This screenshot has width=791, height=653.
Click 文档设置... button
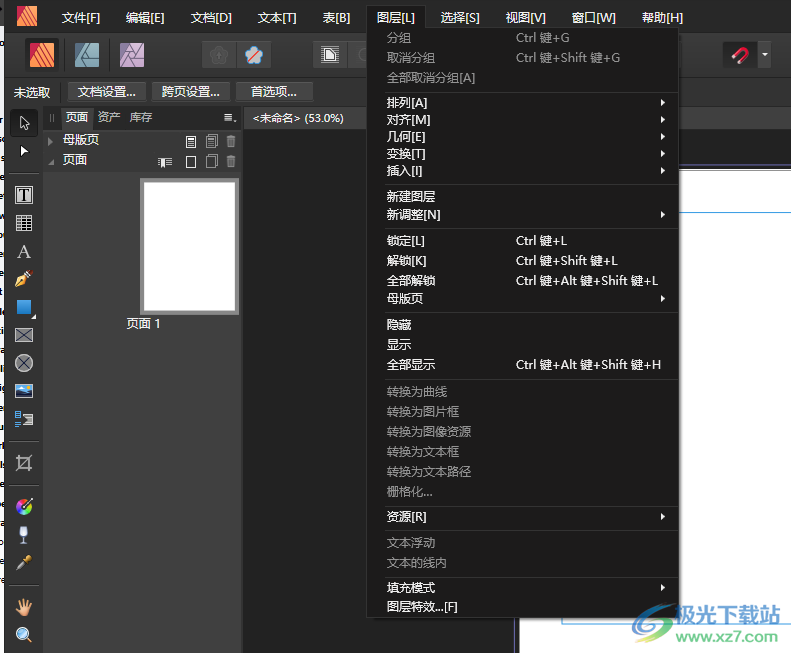pos(106,92)
